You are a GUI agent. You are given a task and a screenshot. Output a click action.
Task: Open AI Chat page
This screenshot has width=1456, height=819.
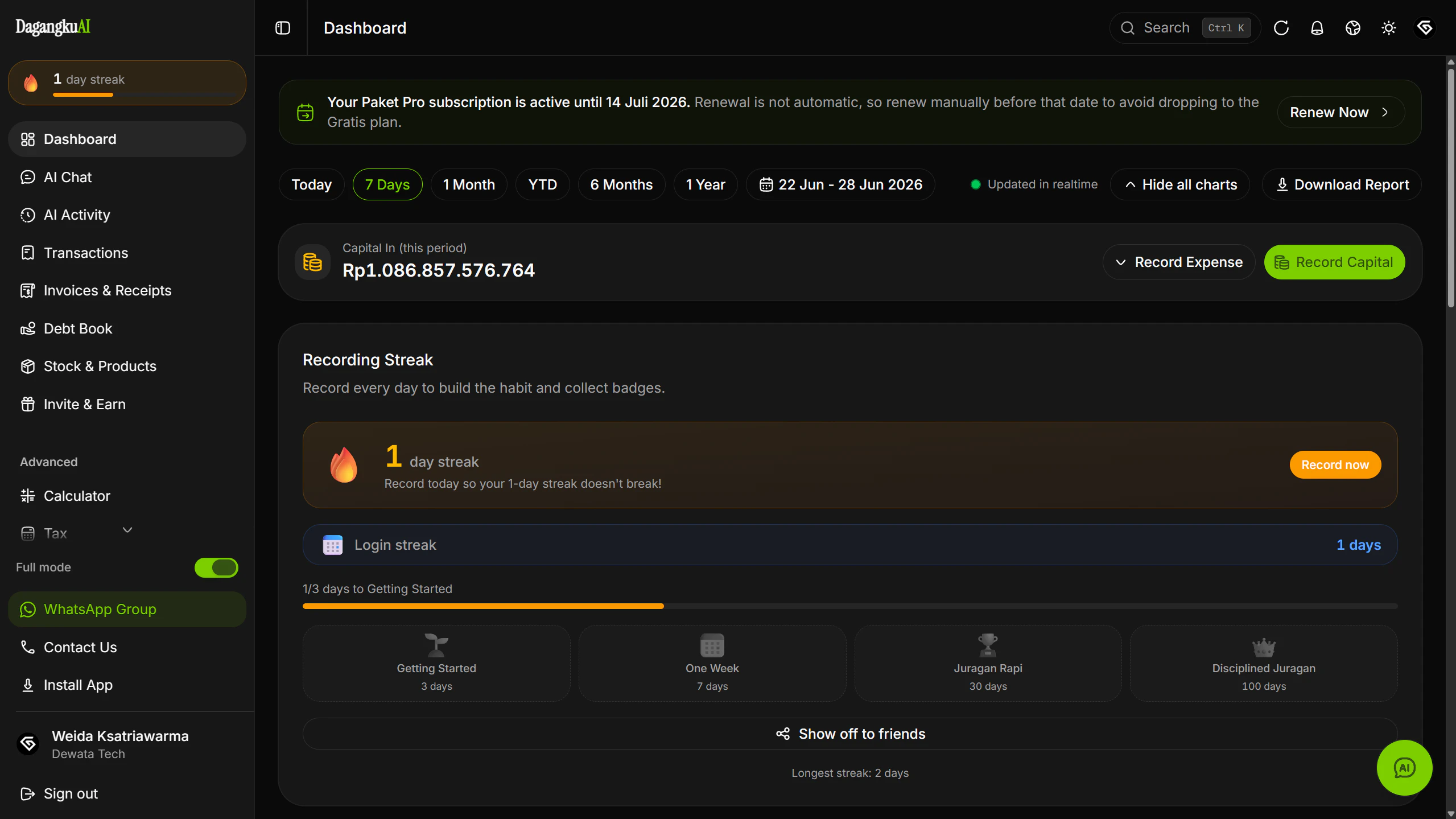click(127, 177)
